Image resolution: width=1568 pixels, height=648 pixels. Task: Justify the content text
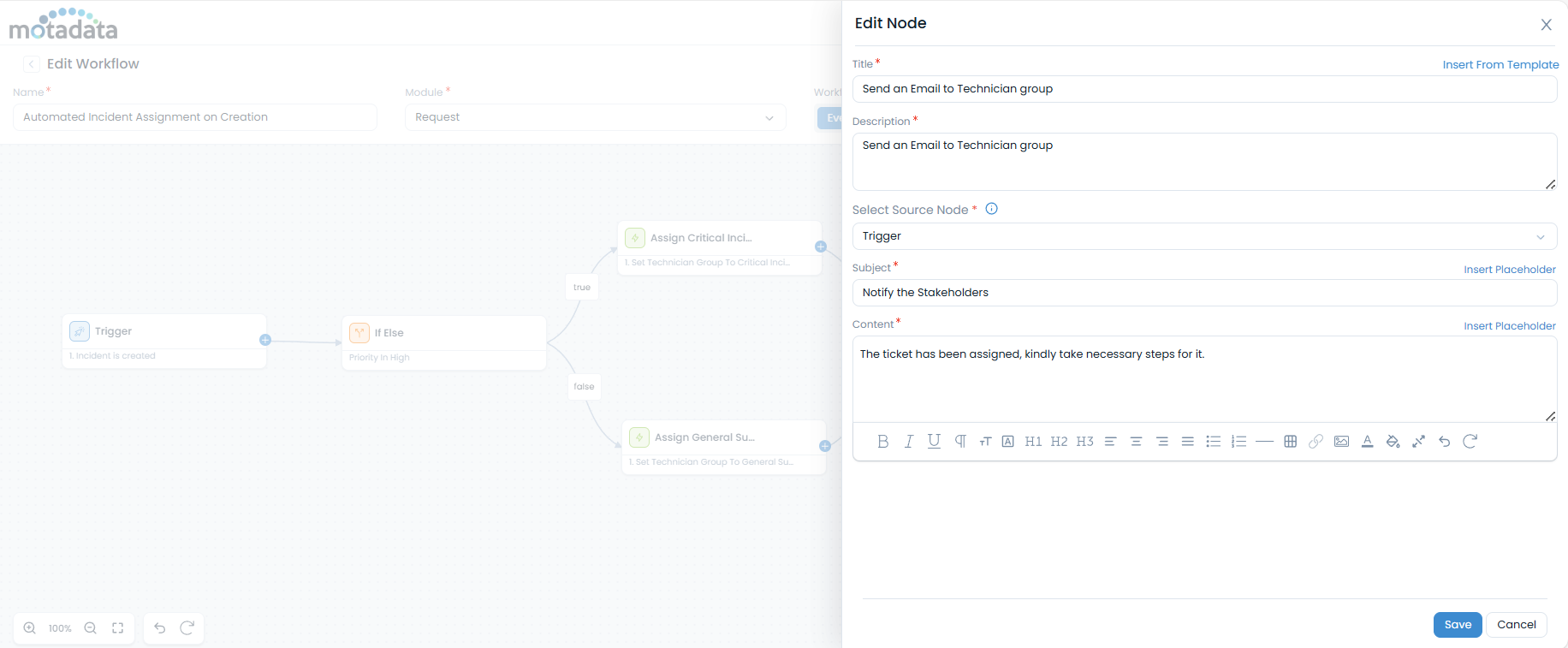point(1188,442)
